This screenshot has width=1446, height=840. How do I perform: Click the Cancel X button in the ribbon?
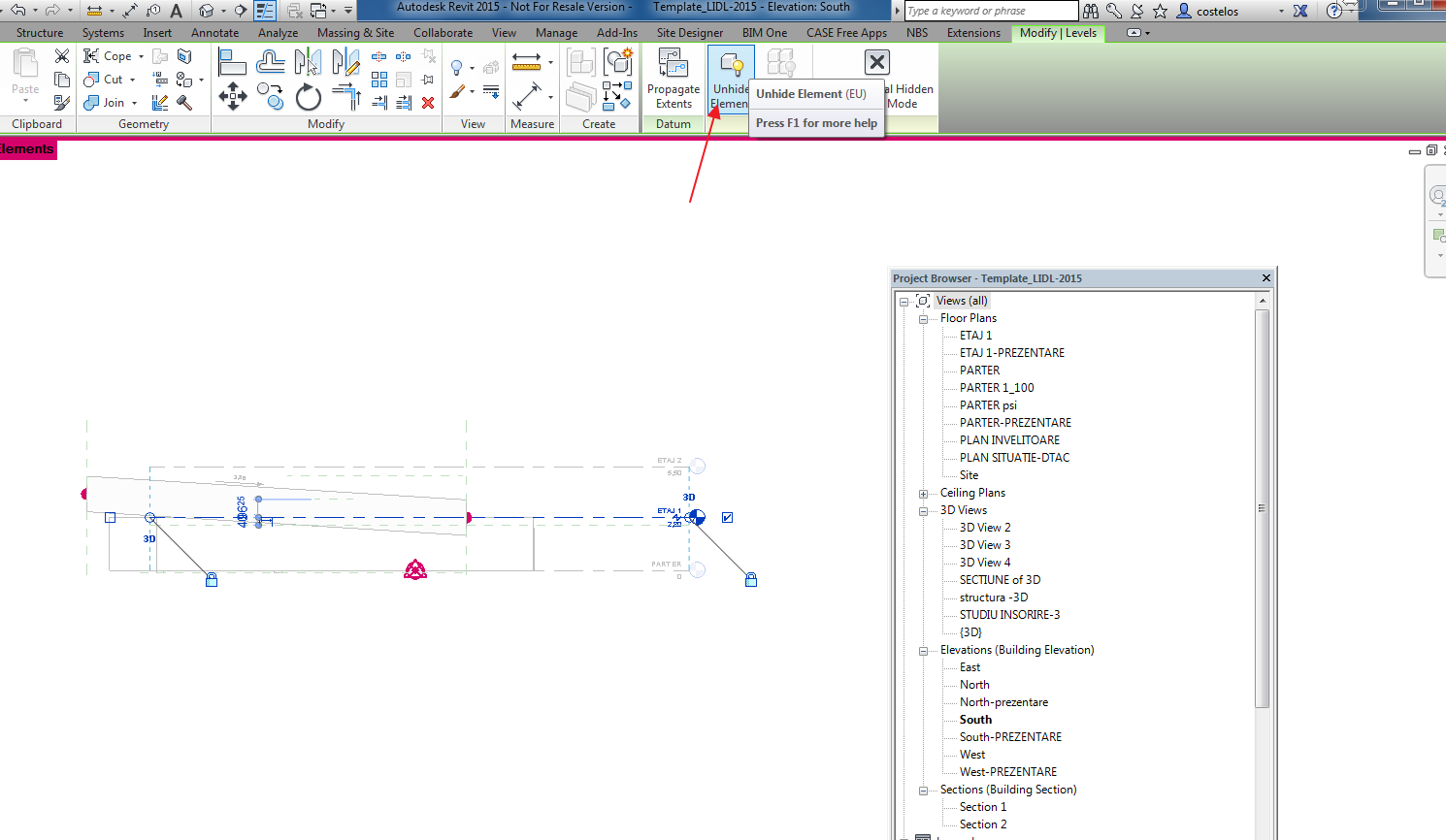click(876, 62)
